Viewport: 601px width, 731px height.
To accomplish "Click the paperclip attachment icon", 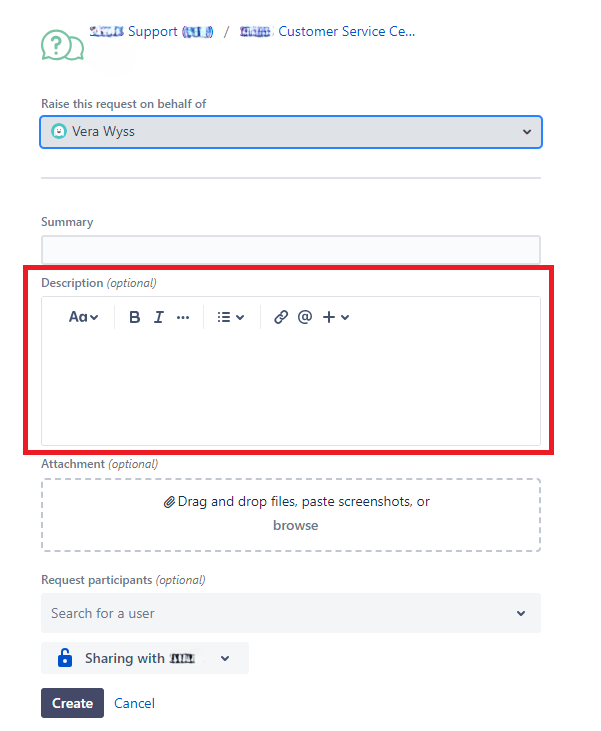I will pyautogui.click(x=169, y=502).
